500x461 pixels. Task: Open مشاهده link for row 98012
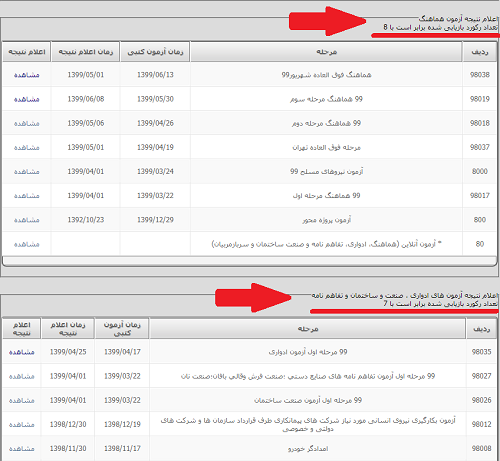point(22,425)
